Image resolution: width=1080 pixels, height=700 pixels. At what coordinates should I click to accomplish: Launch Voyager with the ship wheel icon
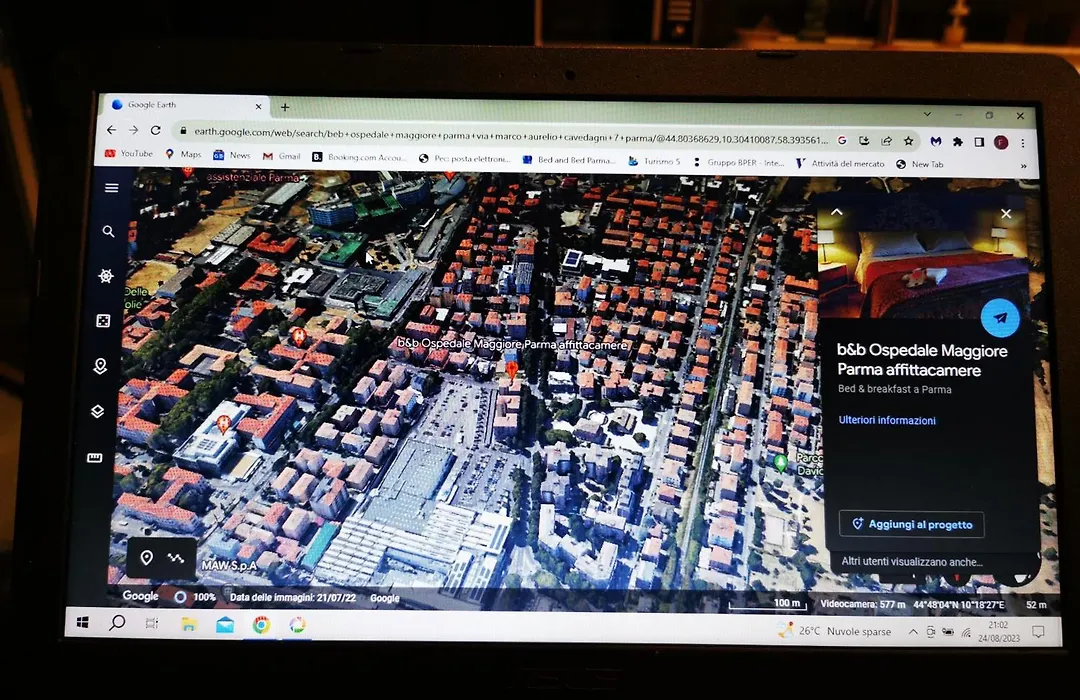[x=105, y=276]
